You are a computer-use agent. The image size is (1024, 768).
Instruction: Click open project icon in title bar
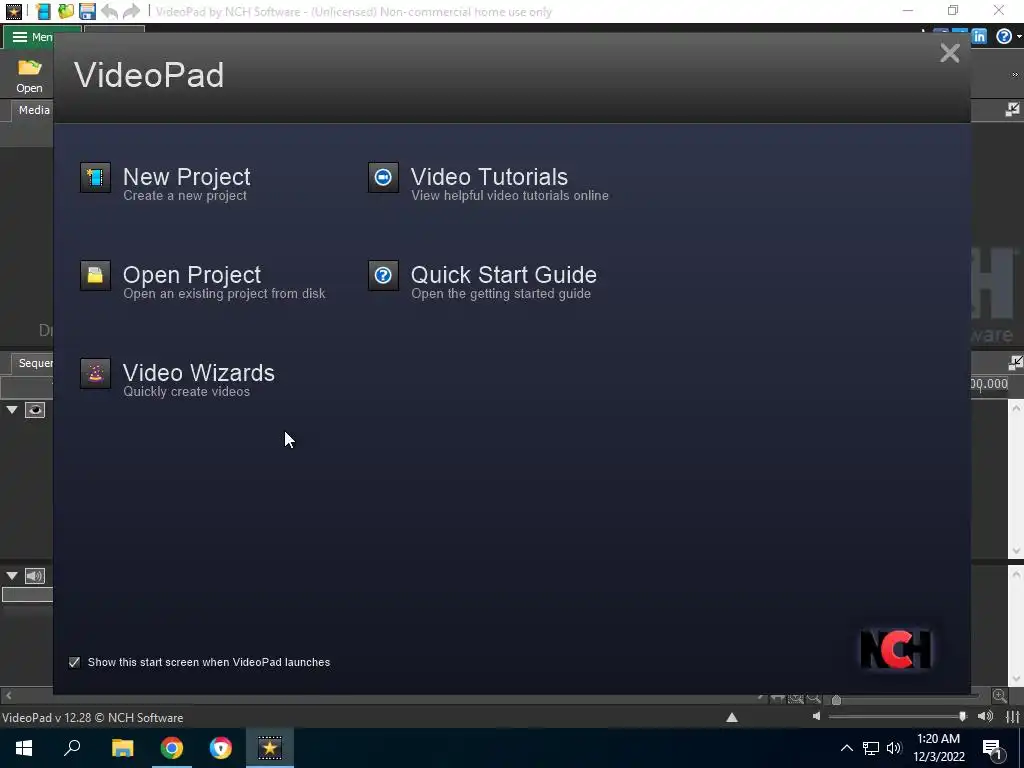pos(65,11)
